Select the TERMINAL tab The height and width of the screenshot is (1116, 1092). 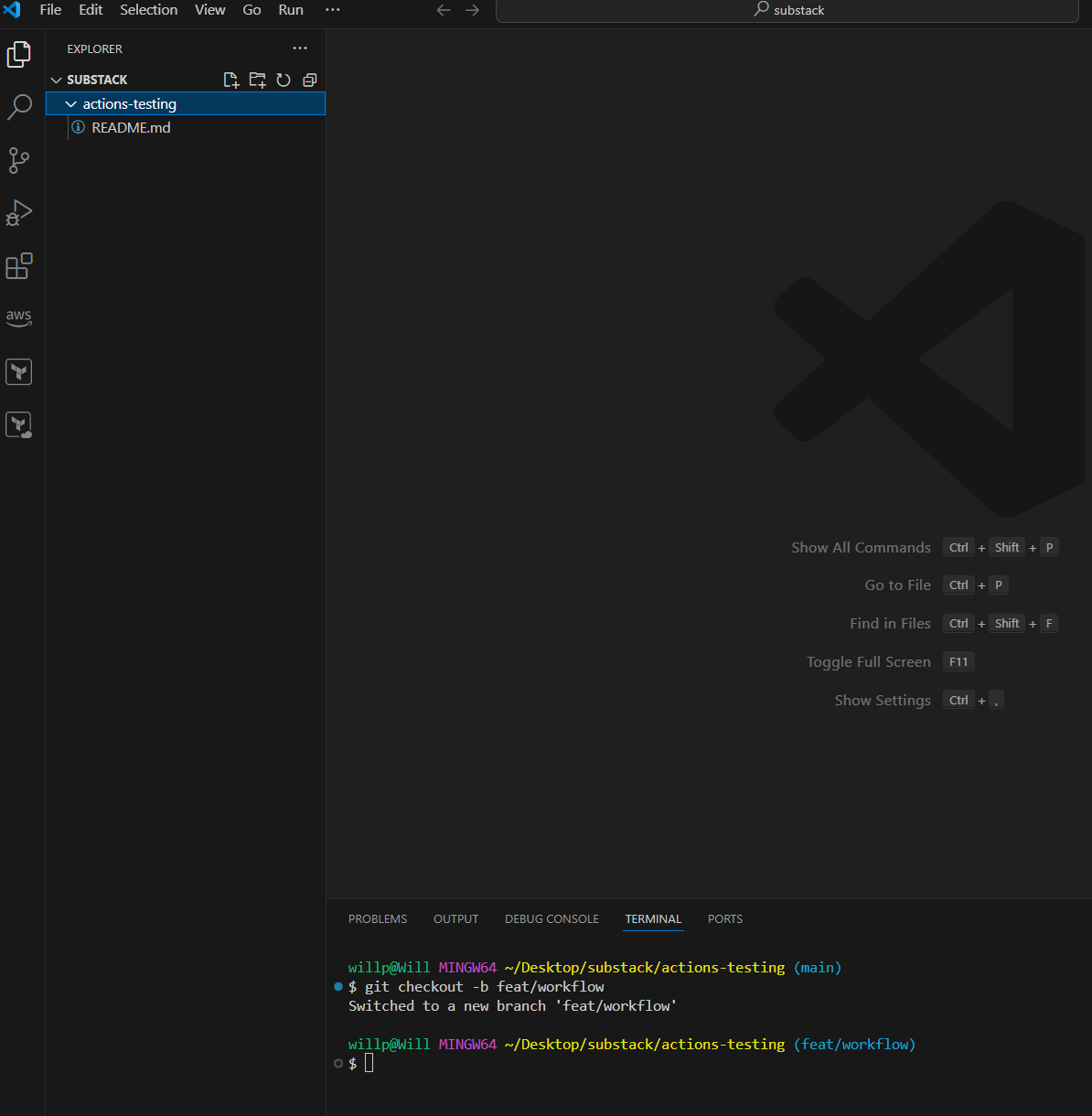653,918
